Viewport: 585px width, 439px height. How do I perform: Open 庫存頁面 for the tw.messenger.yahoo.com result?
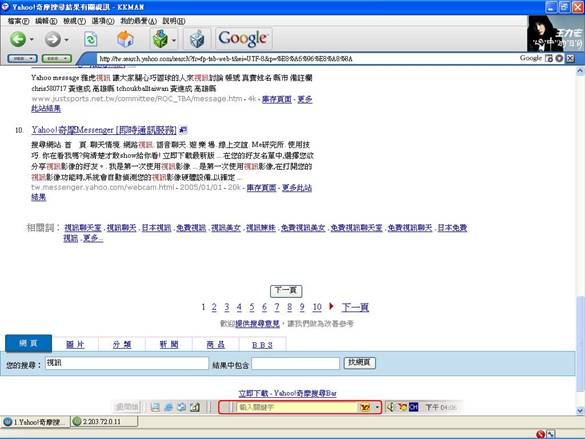pyautogui.click(x=261, y=188)
